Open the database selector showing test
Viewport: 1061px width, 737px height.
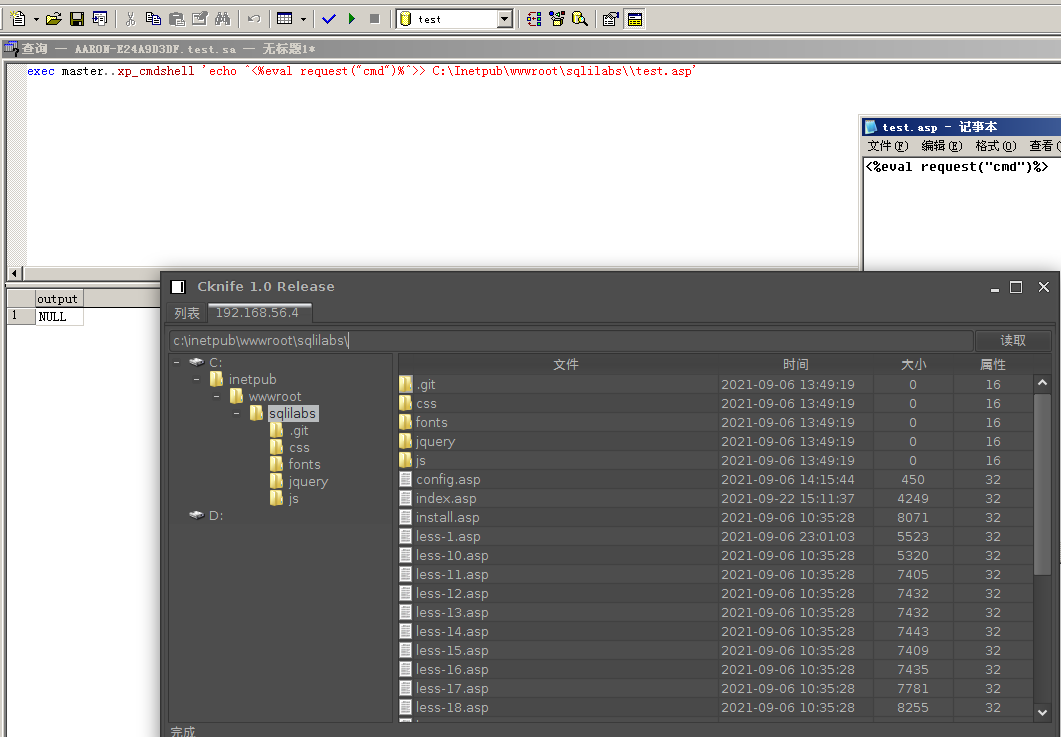455,19
